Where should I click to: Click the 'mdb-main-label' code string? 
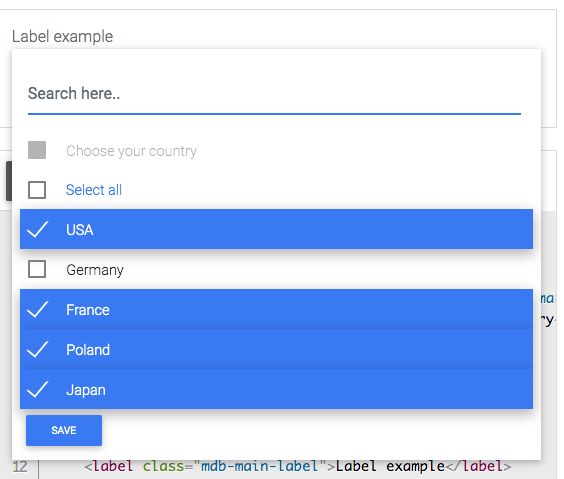click(x=259, y=466)
